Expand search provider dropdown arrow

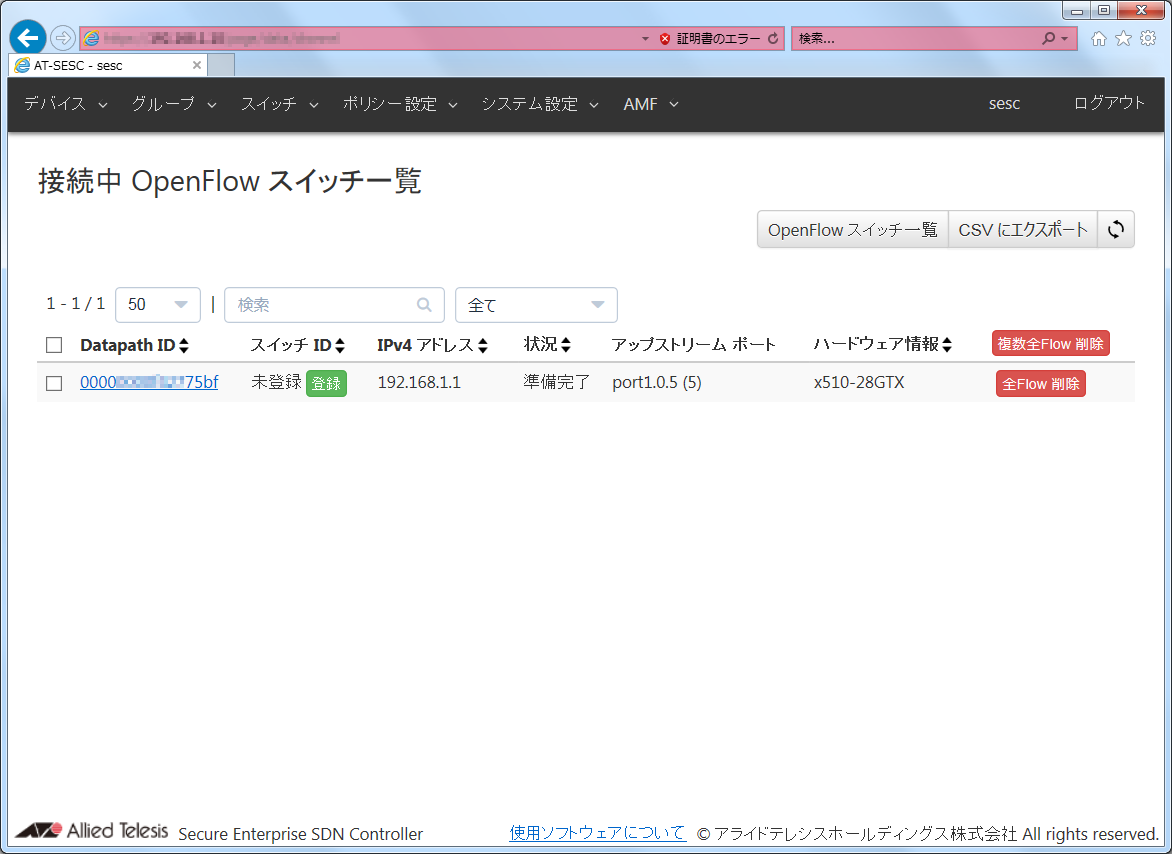1064,39
